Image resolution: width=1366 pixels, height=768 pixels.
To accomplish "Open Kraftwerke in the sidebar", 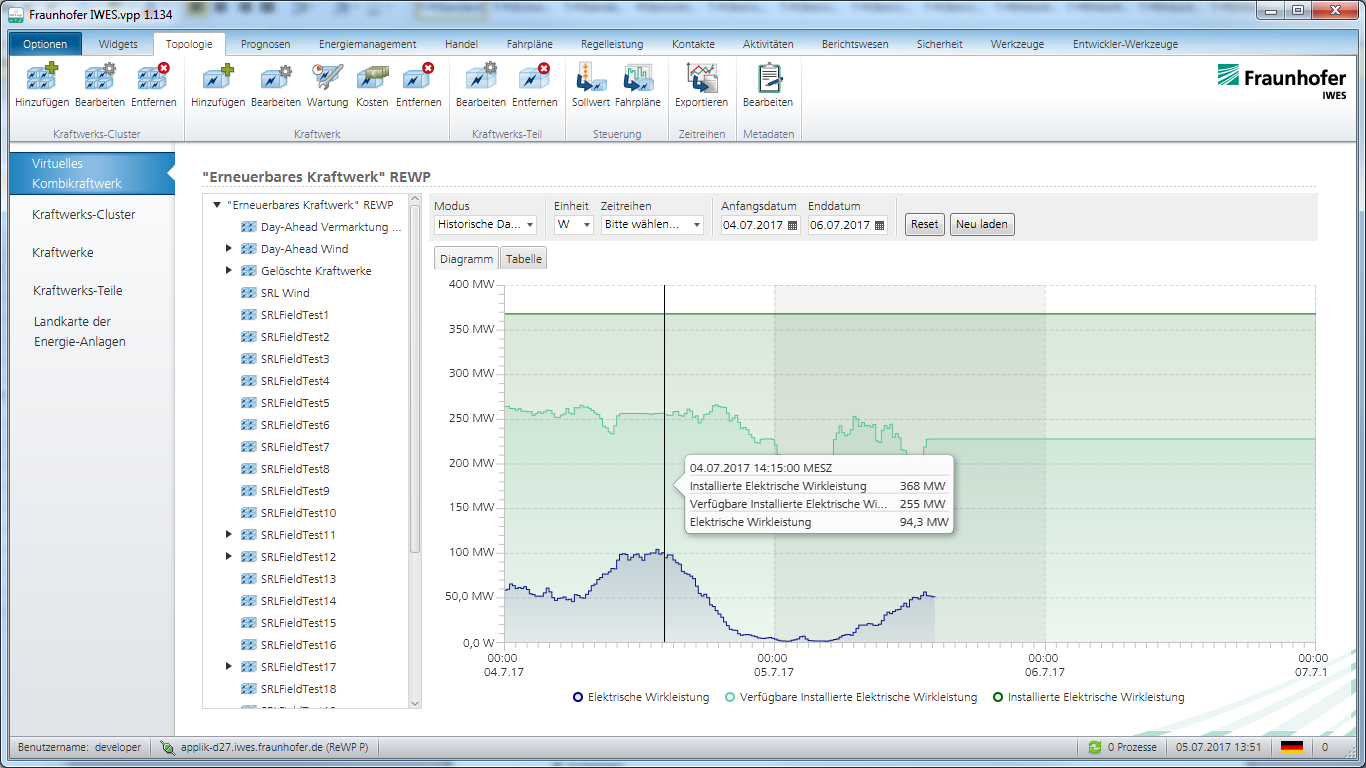I will [61, 253].
